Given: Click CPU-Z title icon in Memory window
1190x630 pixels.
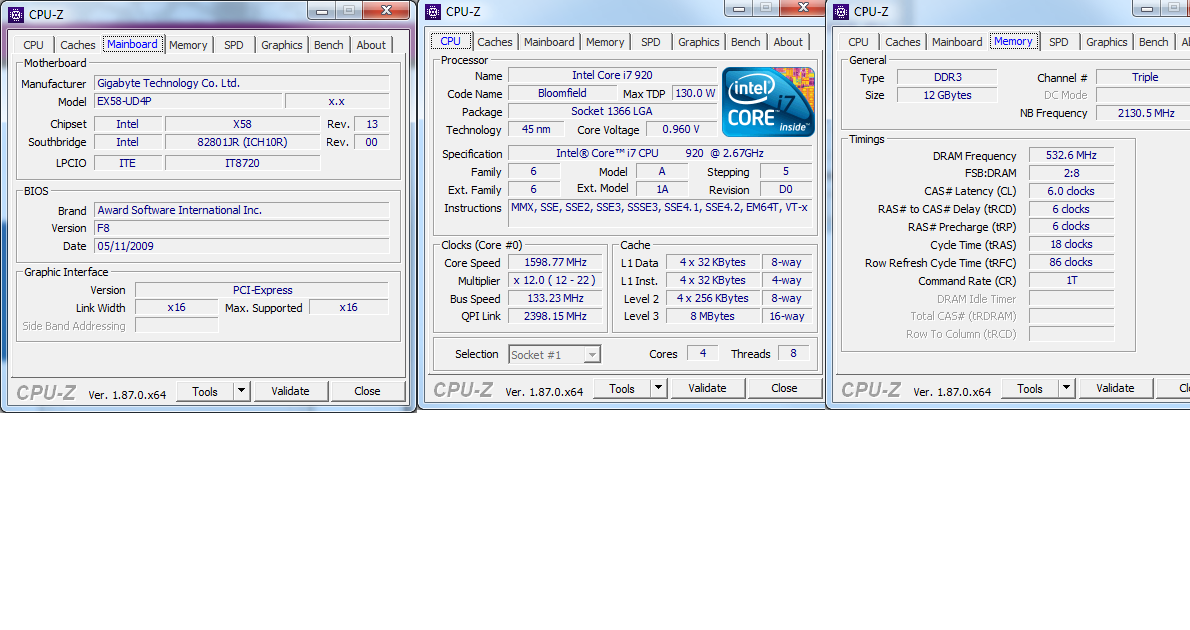Looking at the screenshot, I should [840, 12].
